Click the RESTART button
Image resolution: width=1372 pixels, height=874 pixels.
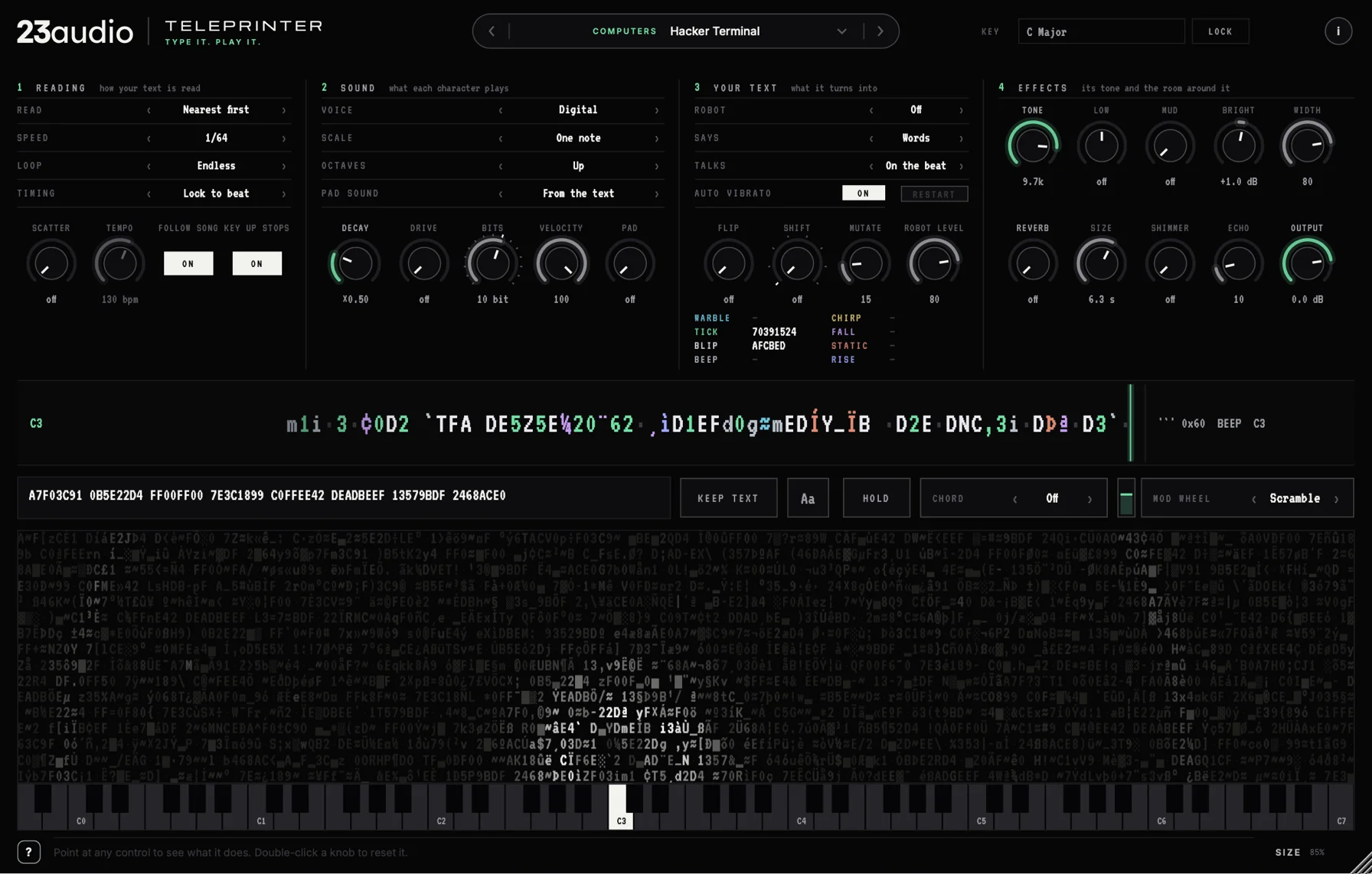934,194
